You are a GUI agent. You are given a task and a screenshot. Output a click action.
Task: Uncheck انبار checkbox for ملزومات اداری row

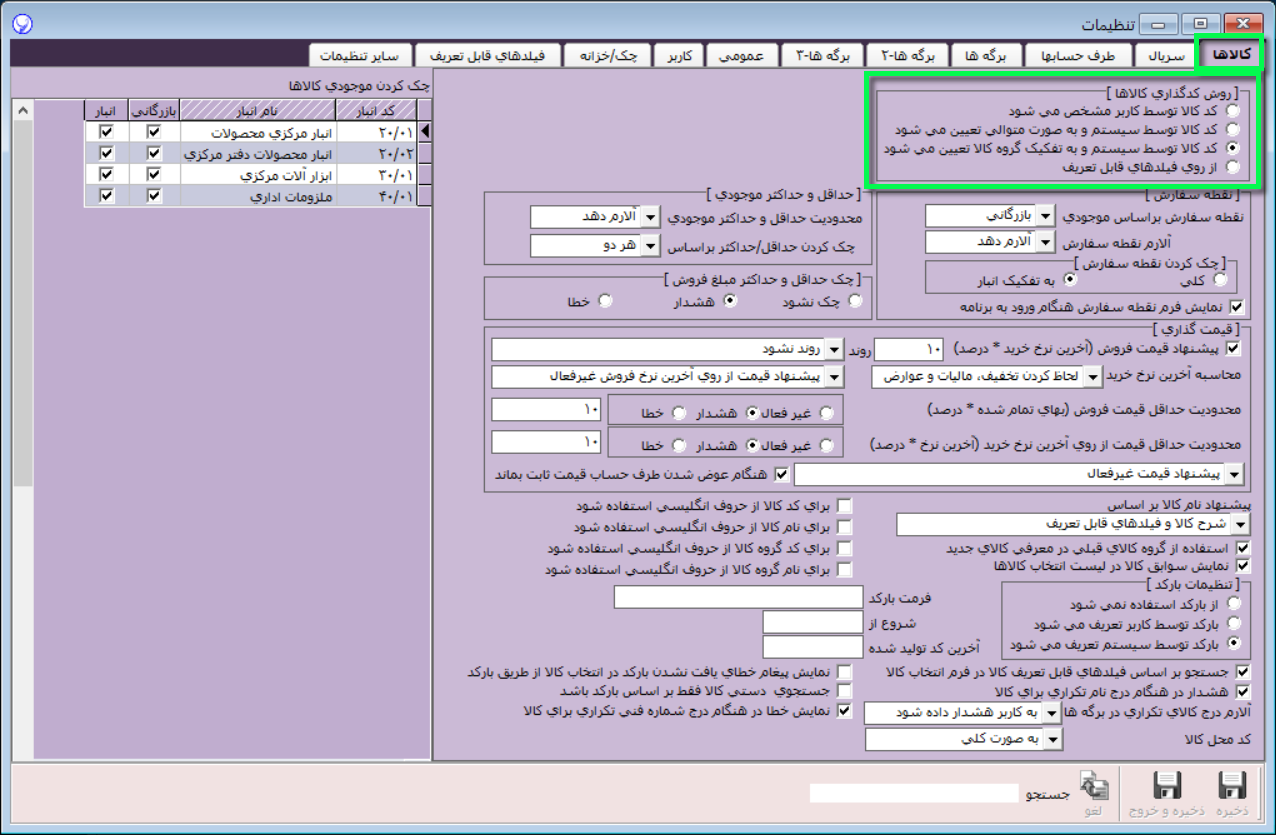point(106,197)
